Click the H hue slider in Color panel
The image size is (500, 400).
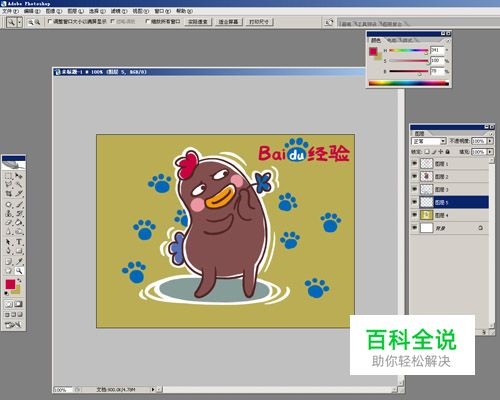408,51
